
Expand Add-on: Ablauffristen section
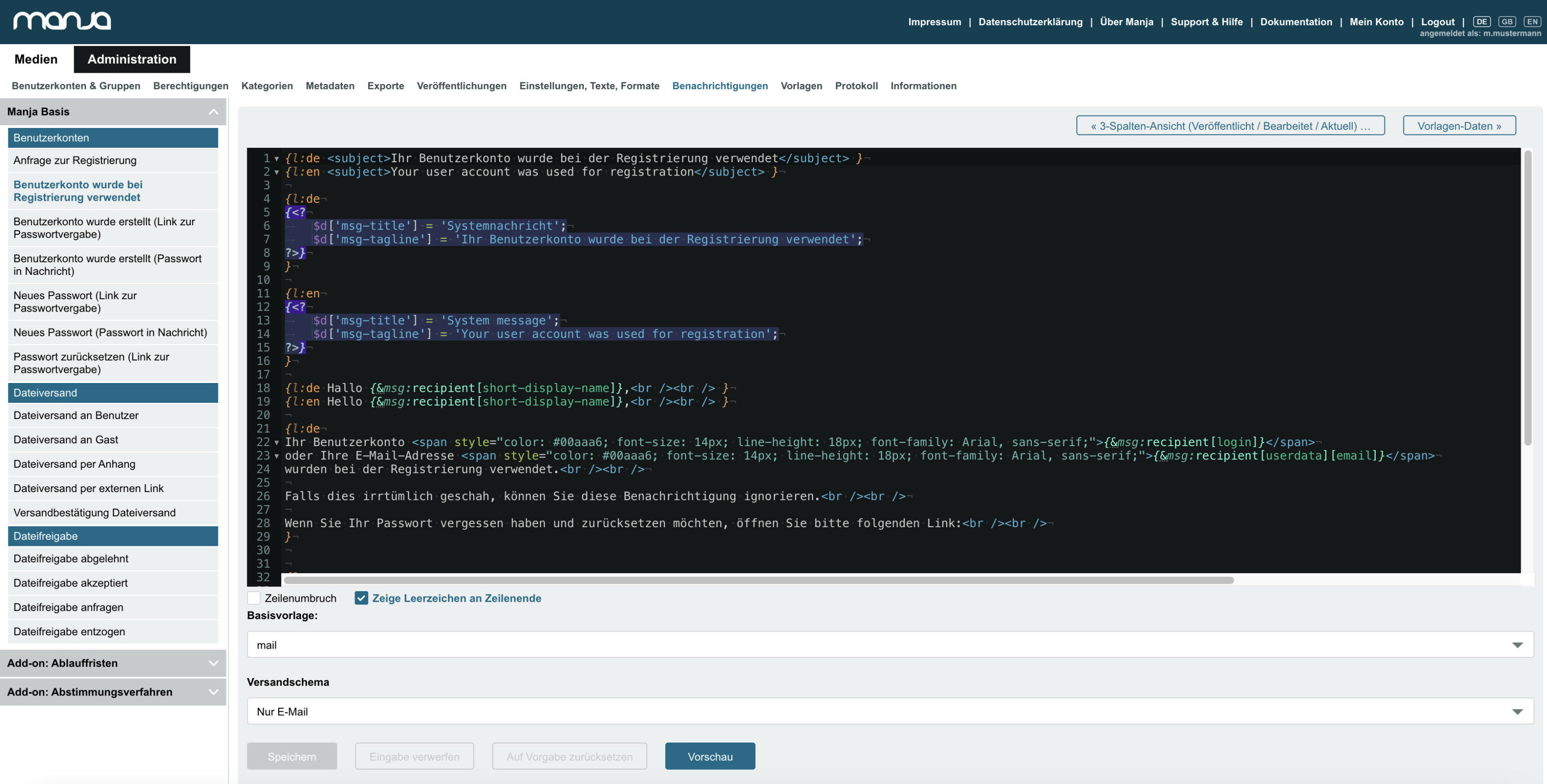click(213, 663)
